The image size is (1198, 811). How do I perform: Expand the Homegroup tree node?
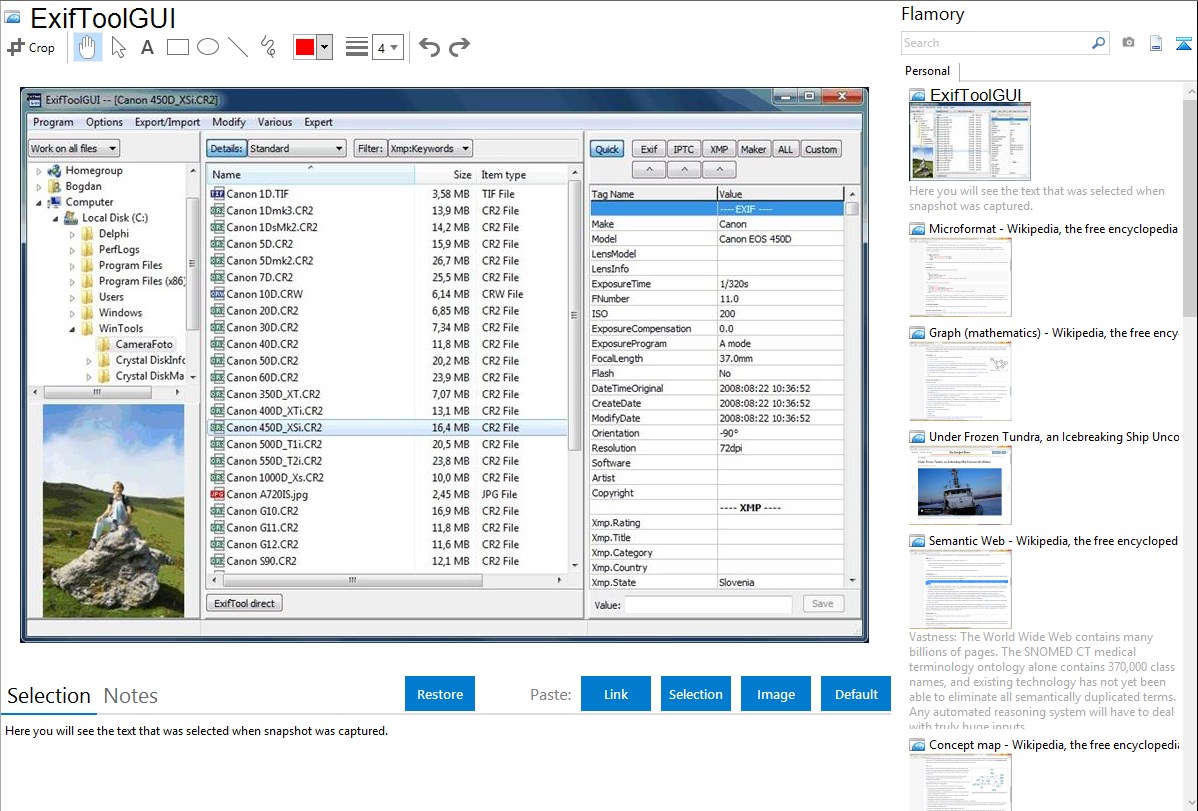(x=39, y=171)
